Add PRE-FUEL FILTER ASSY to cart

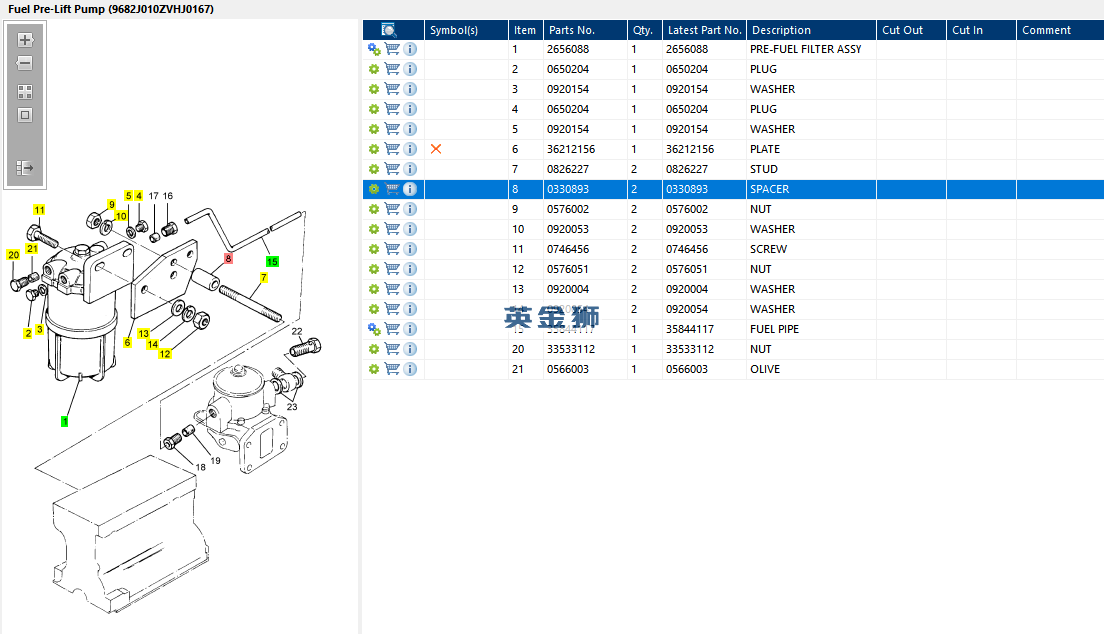(x=392, y=49)
